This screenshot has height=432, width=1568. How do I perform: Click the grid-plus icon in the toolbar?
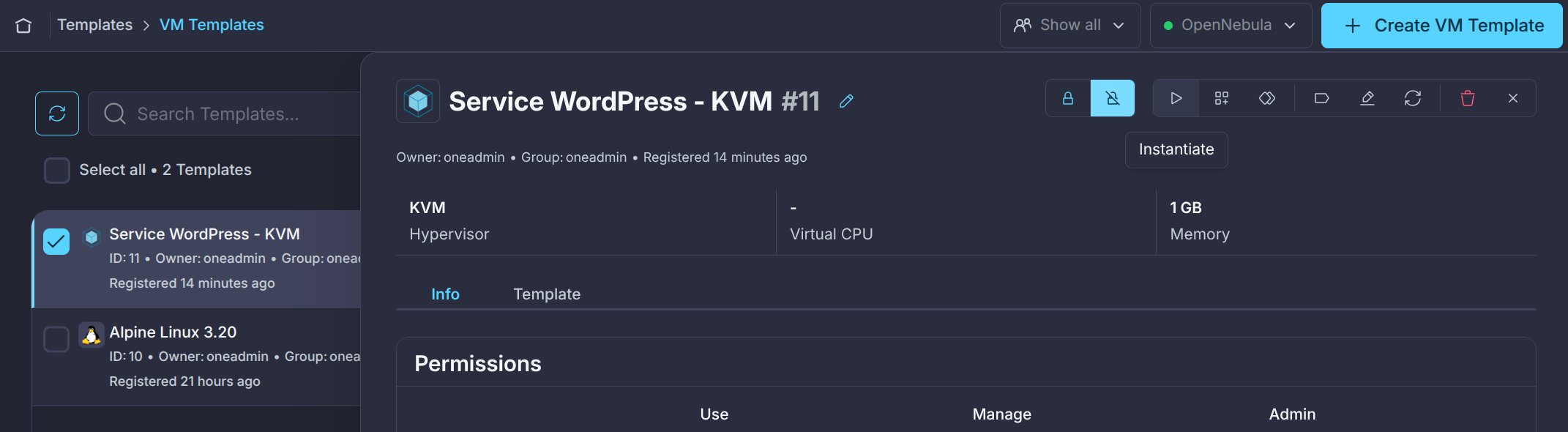(x=1222, y=98)
